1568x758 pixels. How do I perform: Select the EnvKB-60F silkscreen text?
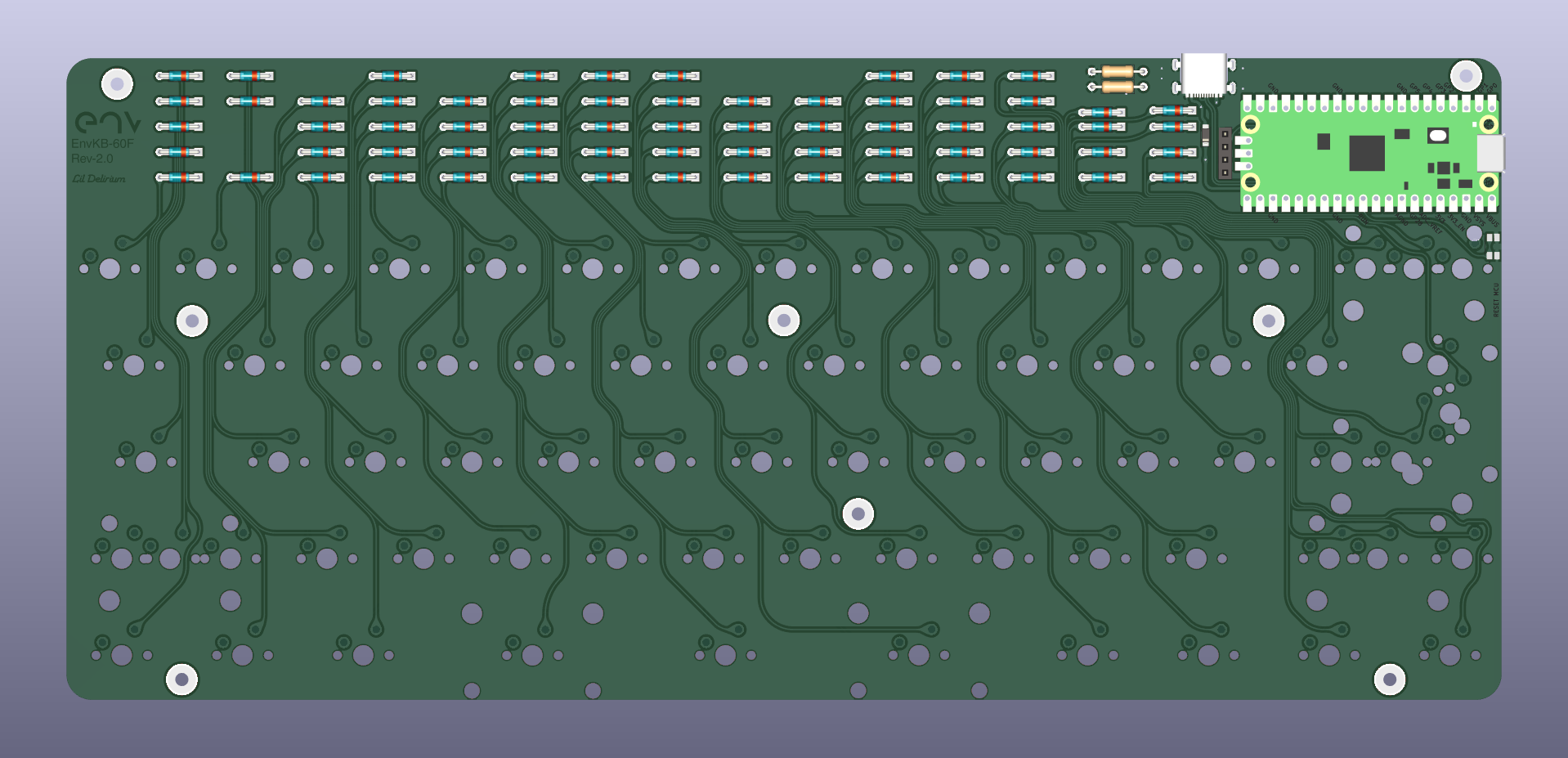pyautogui.click(x=102, y=144)
